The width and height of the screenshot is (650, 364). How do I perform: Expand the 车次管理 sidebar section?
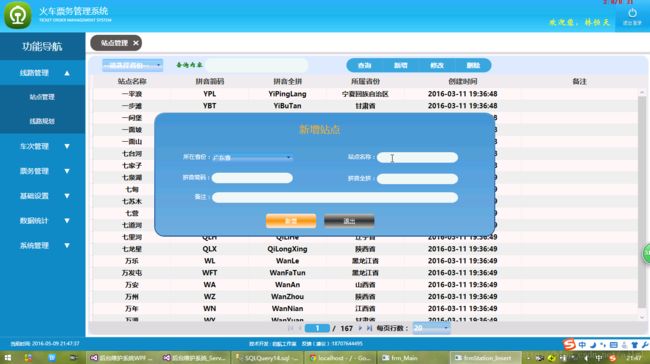pos(43,146)
